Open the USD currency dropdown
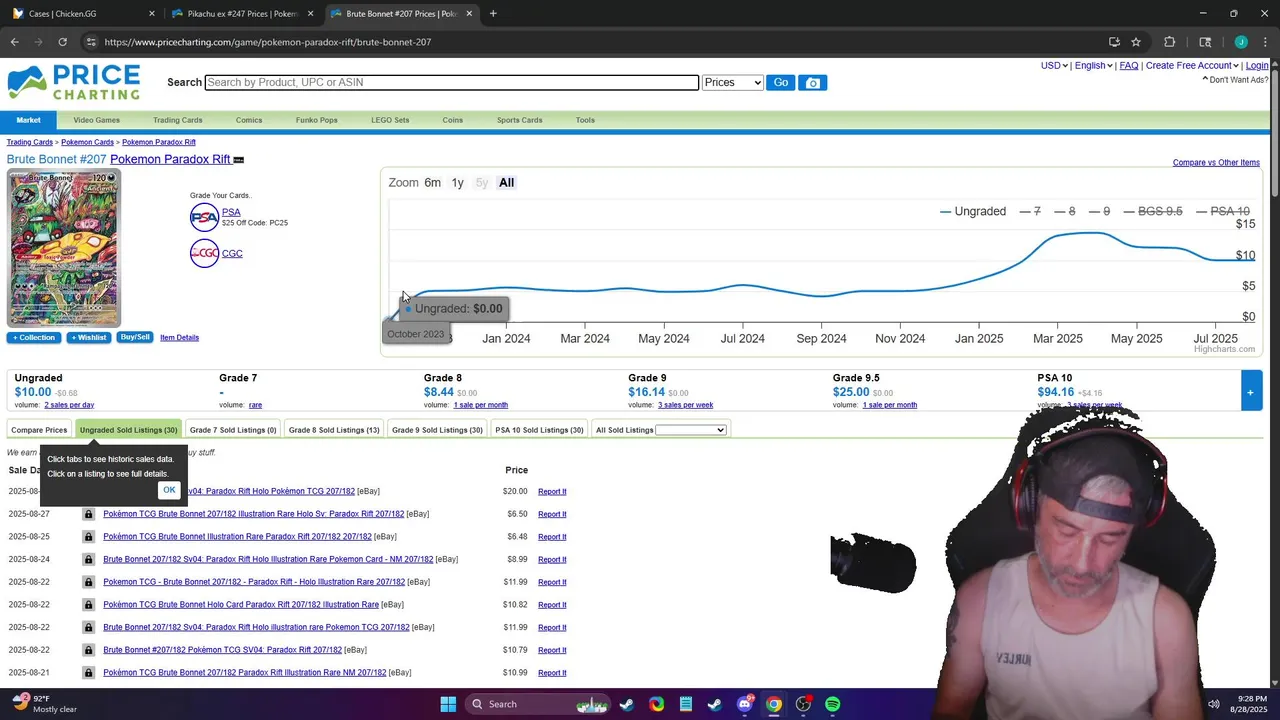This screenshot has height=720, width=1280. click(1054, 65)
